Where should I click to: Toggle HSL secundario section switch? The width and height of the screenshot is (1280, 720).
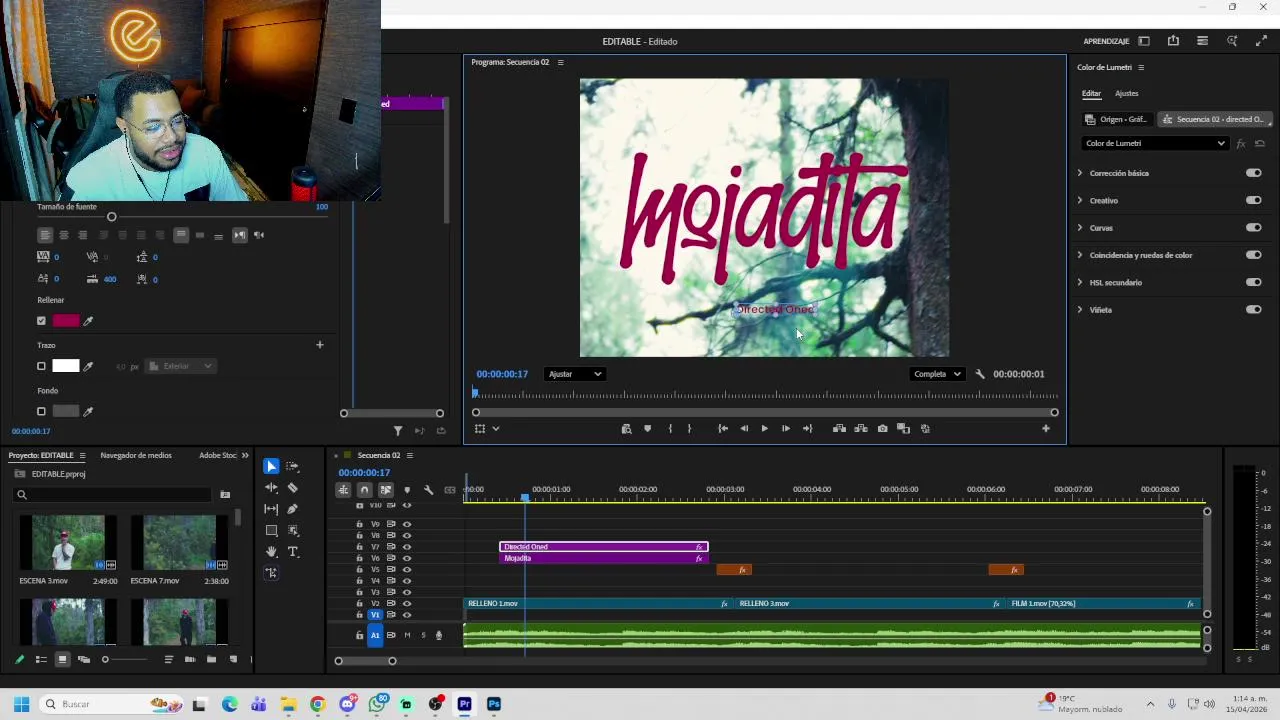1254,282
